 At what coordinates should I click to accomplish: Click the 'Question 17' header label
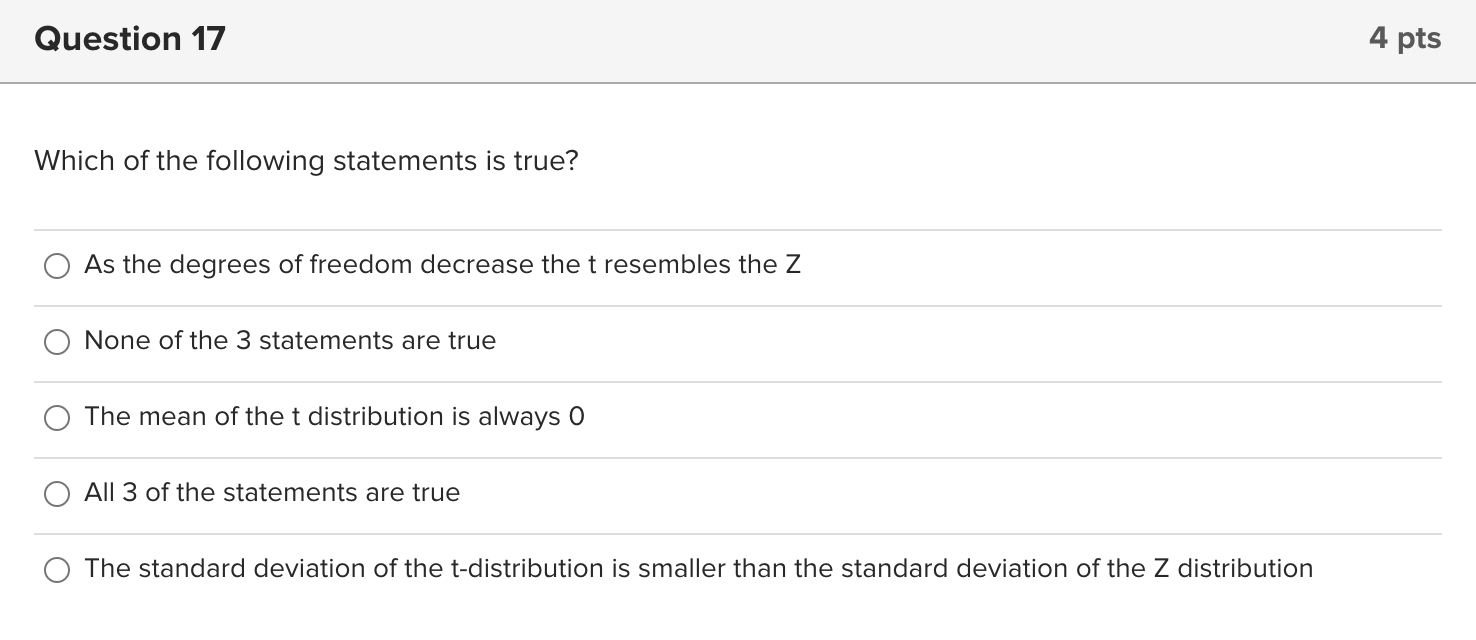[128, 38]
